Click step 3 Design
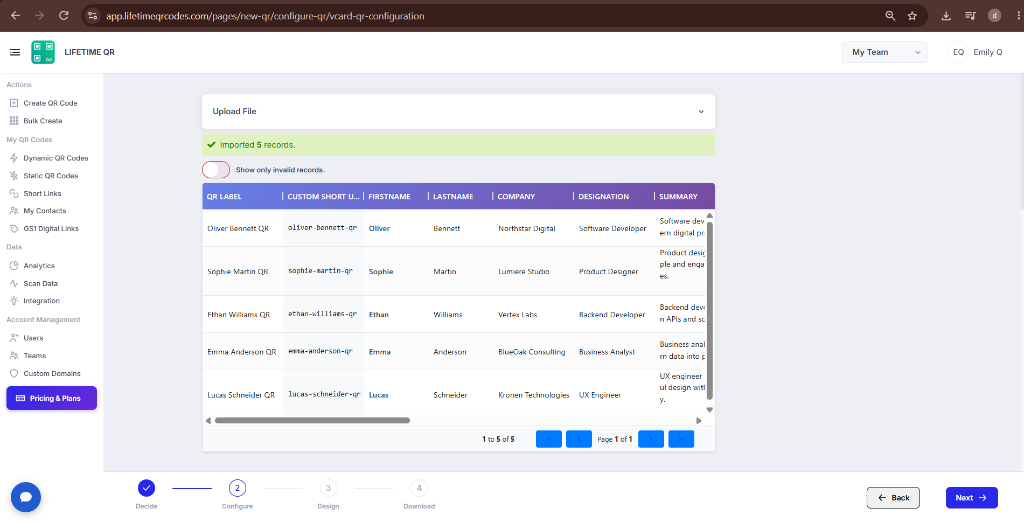Screen dimensions: 1024x522 [x=328, y=488]
